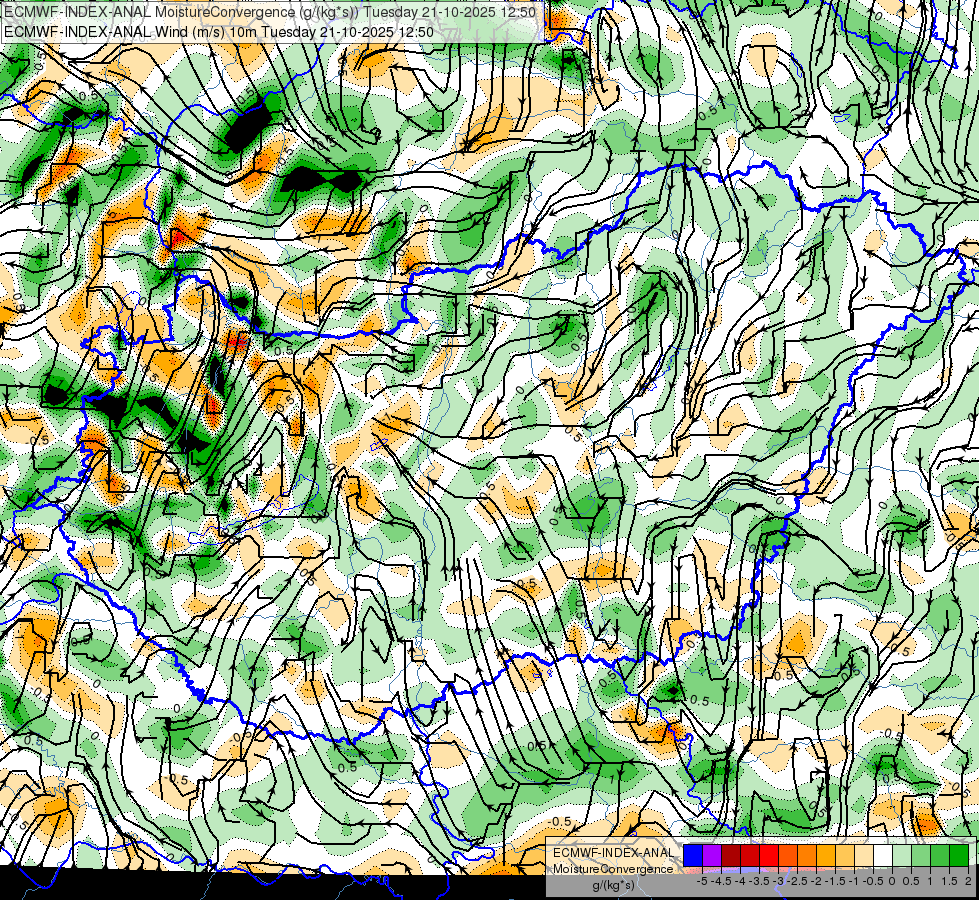Click the -5 legend scale value
Screen dimensions: 979x900
click(702, 881)
